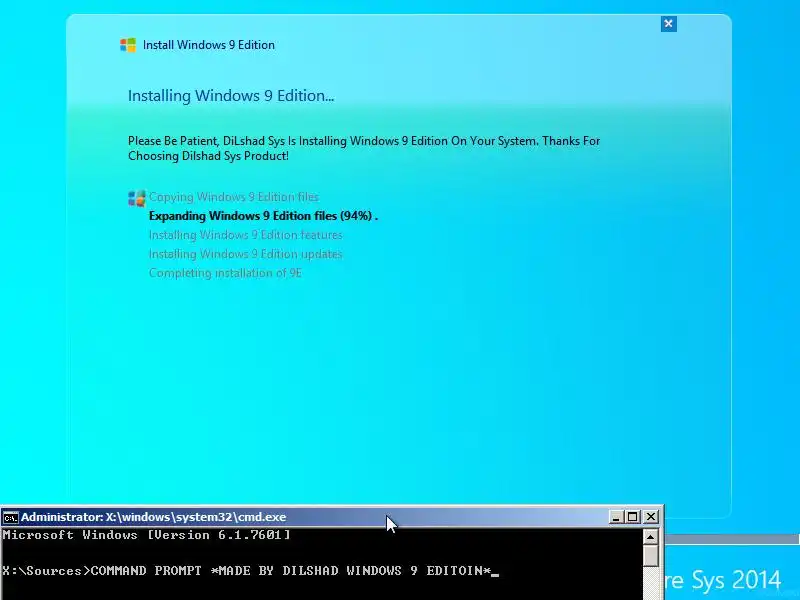Click the 'Install Windows 9 Edition' title text
This screenshot has width=800, height=600.
point(209,45)
